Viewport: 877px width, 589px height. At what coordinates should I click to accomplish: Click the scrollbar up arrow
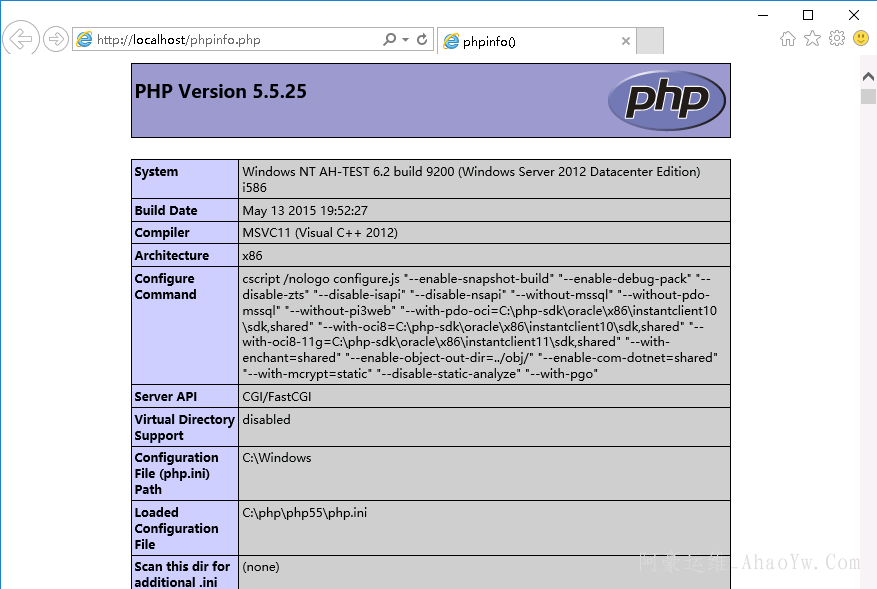click(868, 76)
